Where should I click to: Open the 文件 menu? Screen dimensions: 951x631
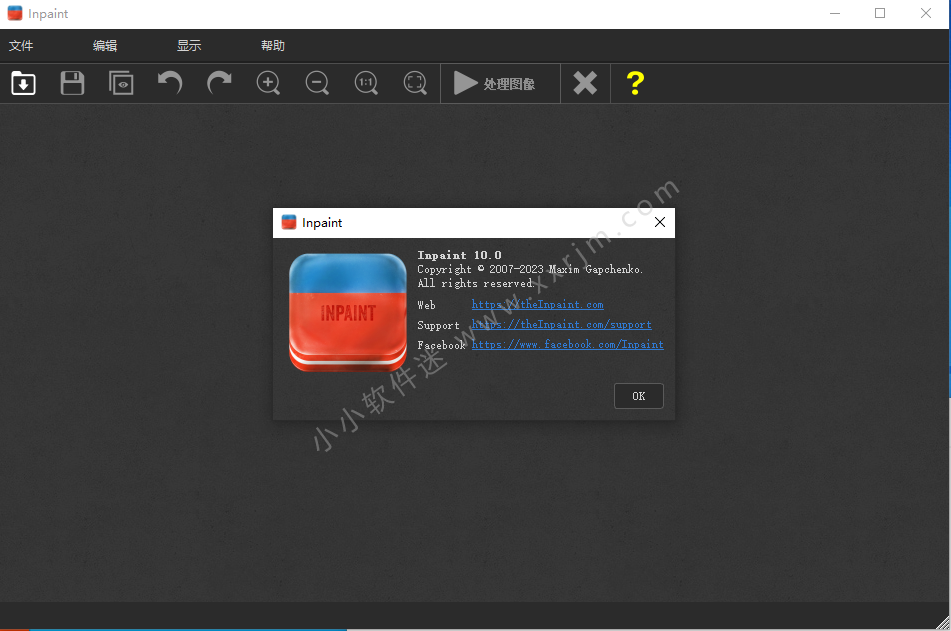pyautogui.click(x=21, y=46)
